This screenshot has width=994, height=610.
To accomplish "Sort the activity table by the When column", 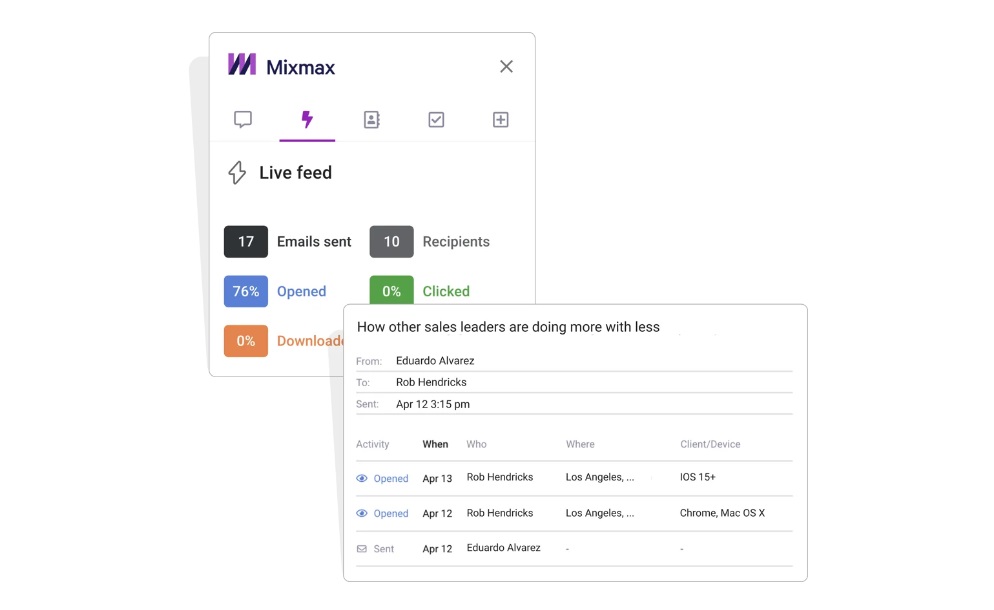I will (435, 444).
